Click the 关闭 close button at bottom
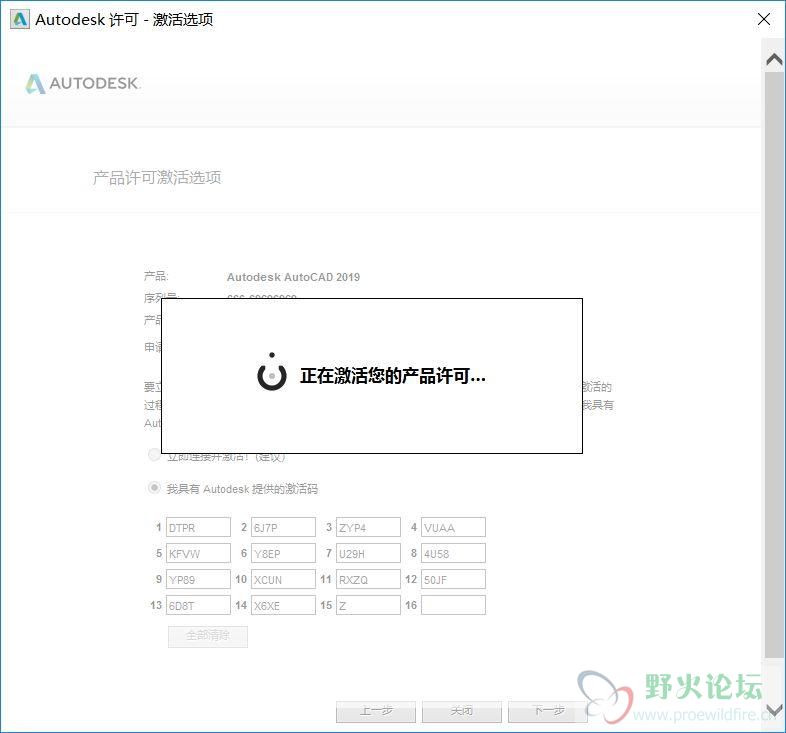786x733 pixels. coord(462,711)
